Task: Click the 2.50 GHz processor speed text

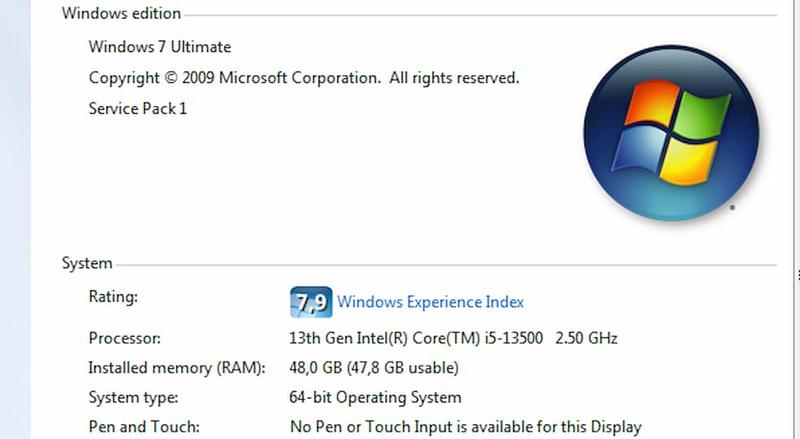Action: [586, 338]
